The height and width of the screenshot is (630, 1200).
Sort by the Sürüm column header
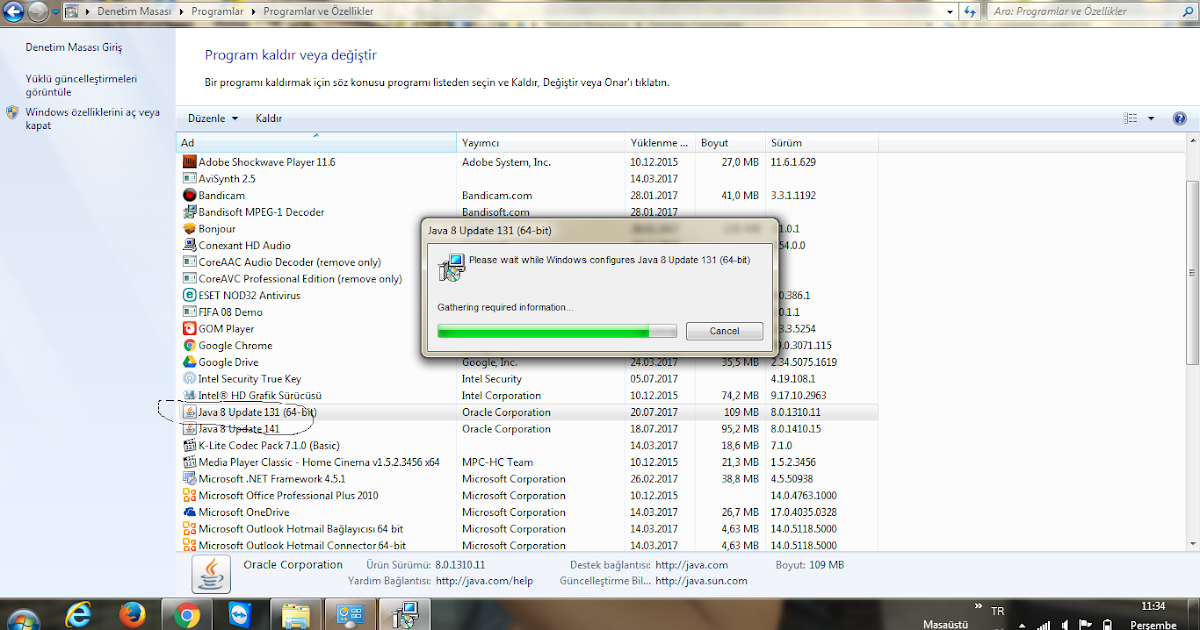point(822,143)
